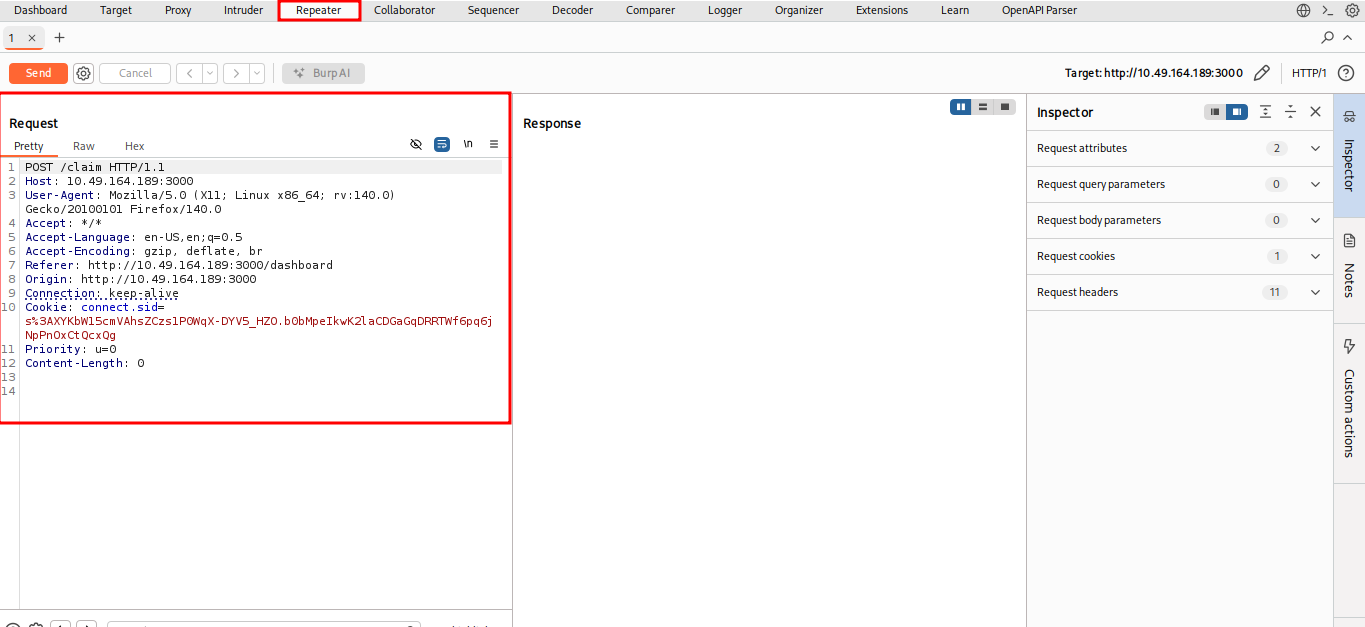Open the Learn tab
Viewport: 1365px width, 627px height.
(955, 10)
